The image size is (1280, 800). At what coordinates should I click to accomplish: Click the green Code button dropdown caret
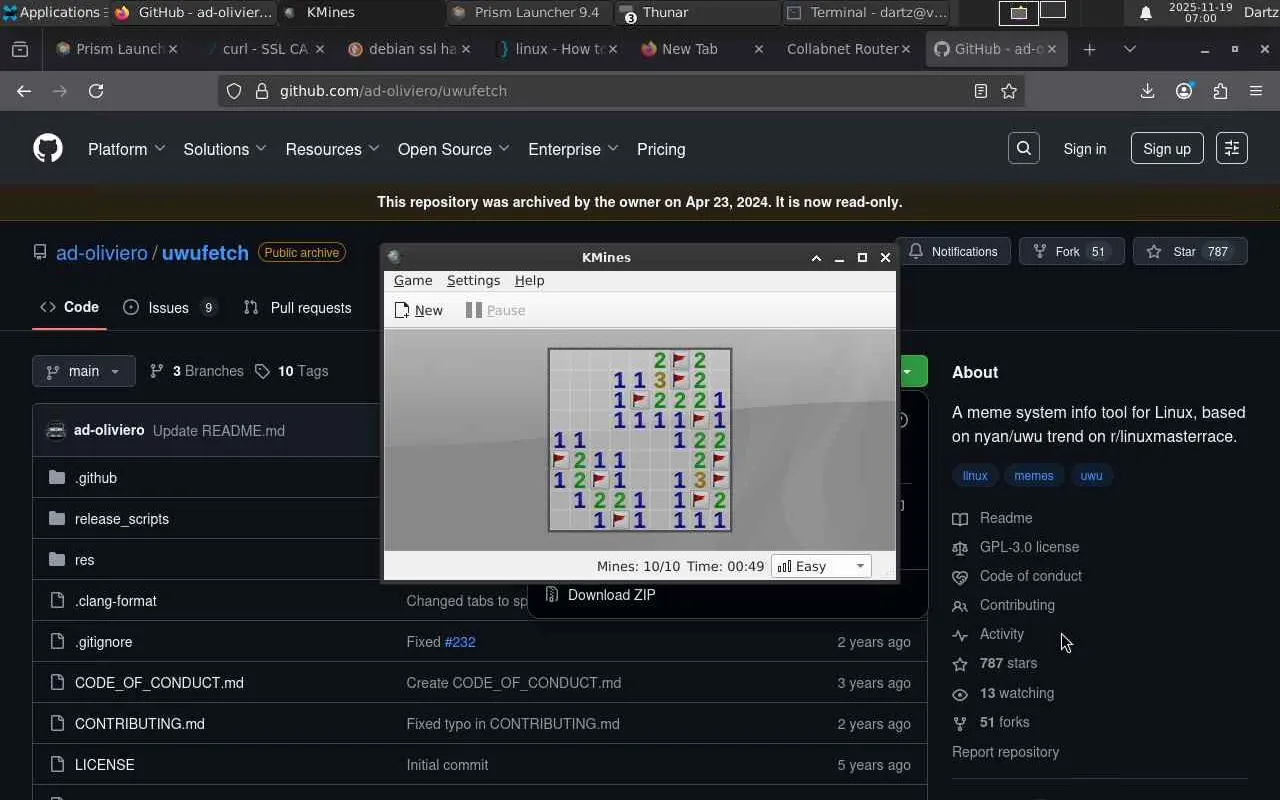(908, 371)
